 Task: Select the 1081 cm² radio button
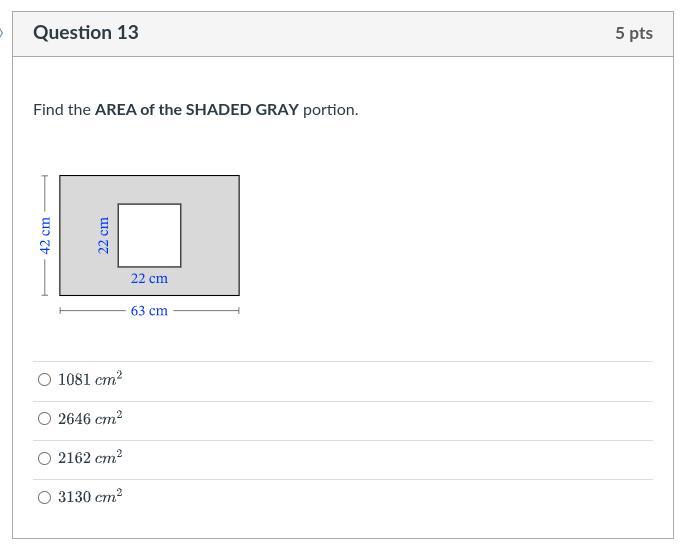click(44, 380)
